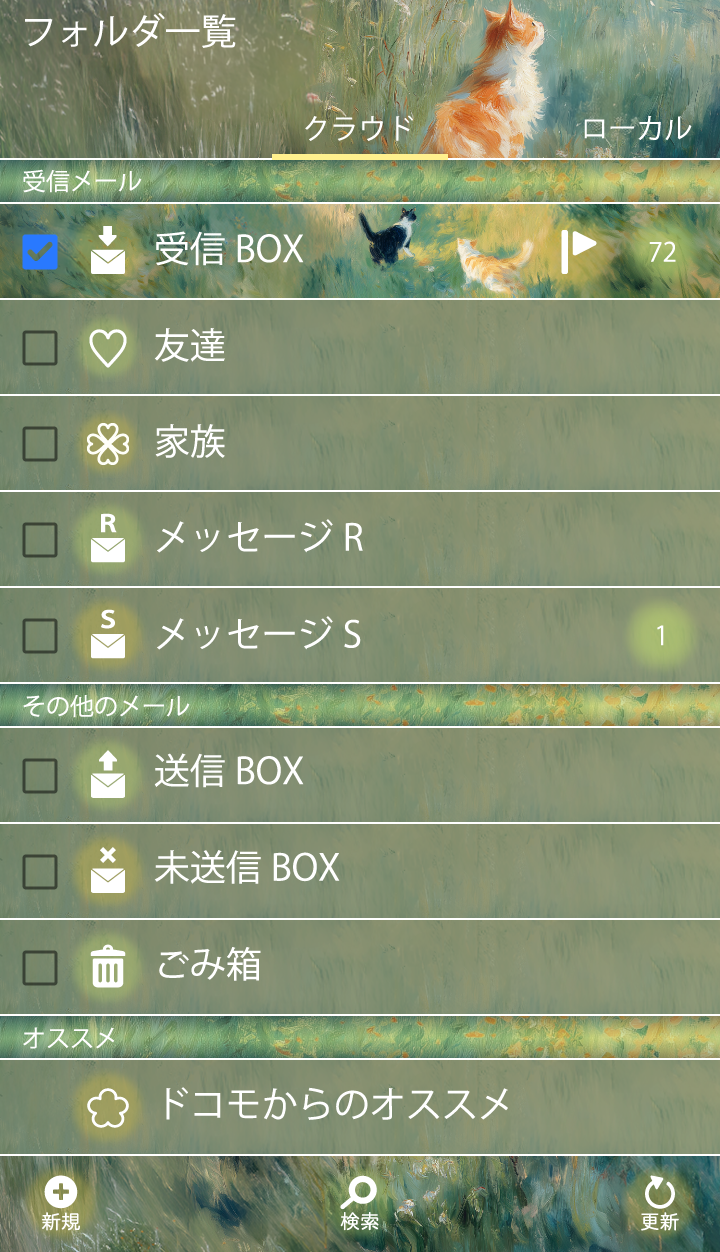Viewport: 720px width, 1252px height.
Task: Click the ごみ箱 trash can icon
Action: [x=108, y=967]
